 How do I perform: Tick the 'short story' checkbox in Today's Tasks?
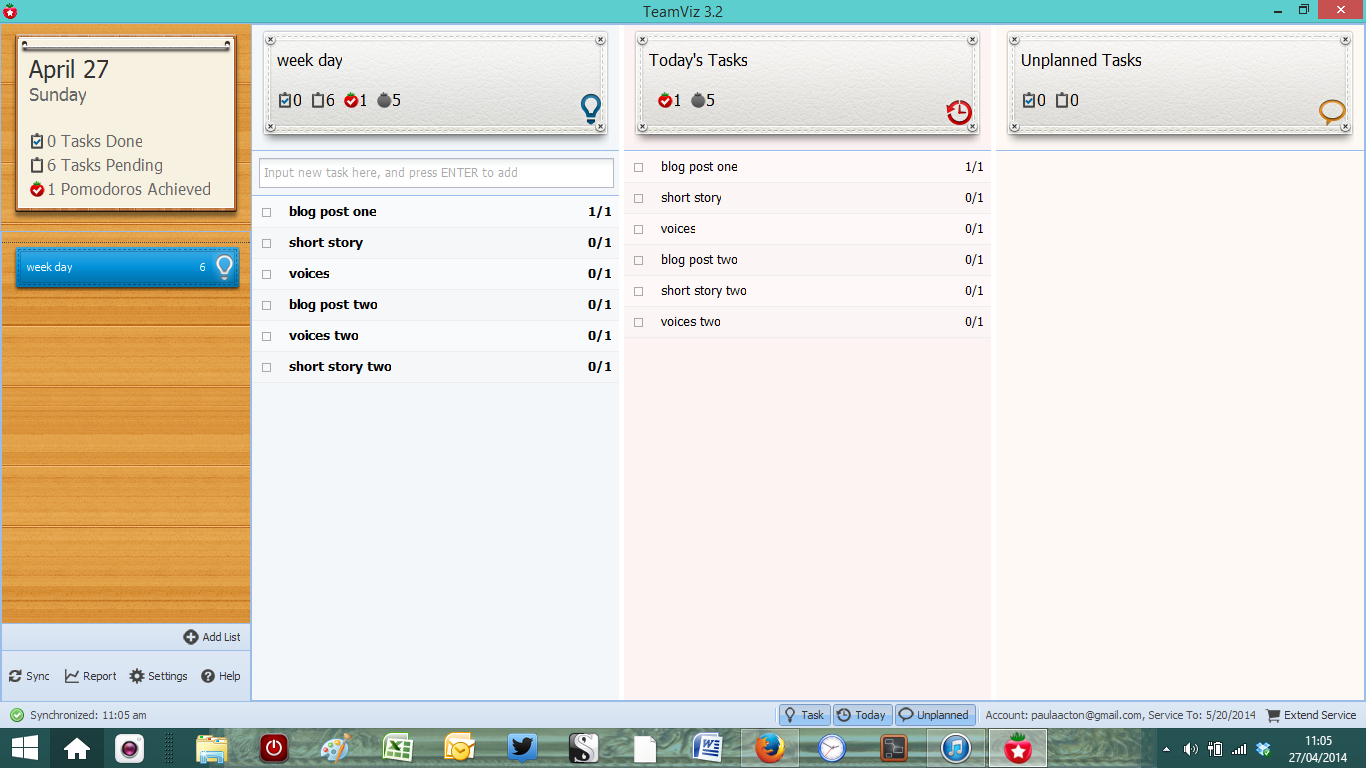click(639, 198)
